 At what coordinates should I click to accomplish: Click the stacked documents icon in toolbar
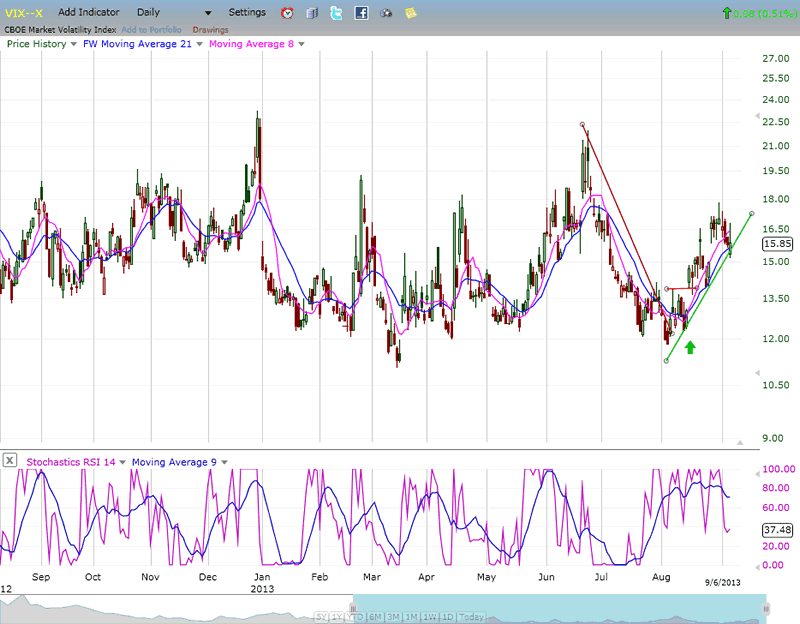pos(313,13)
